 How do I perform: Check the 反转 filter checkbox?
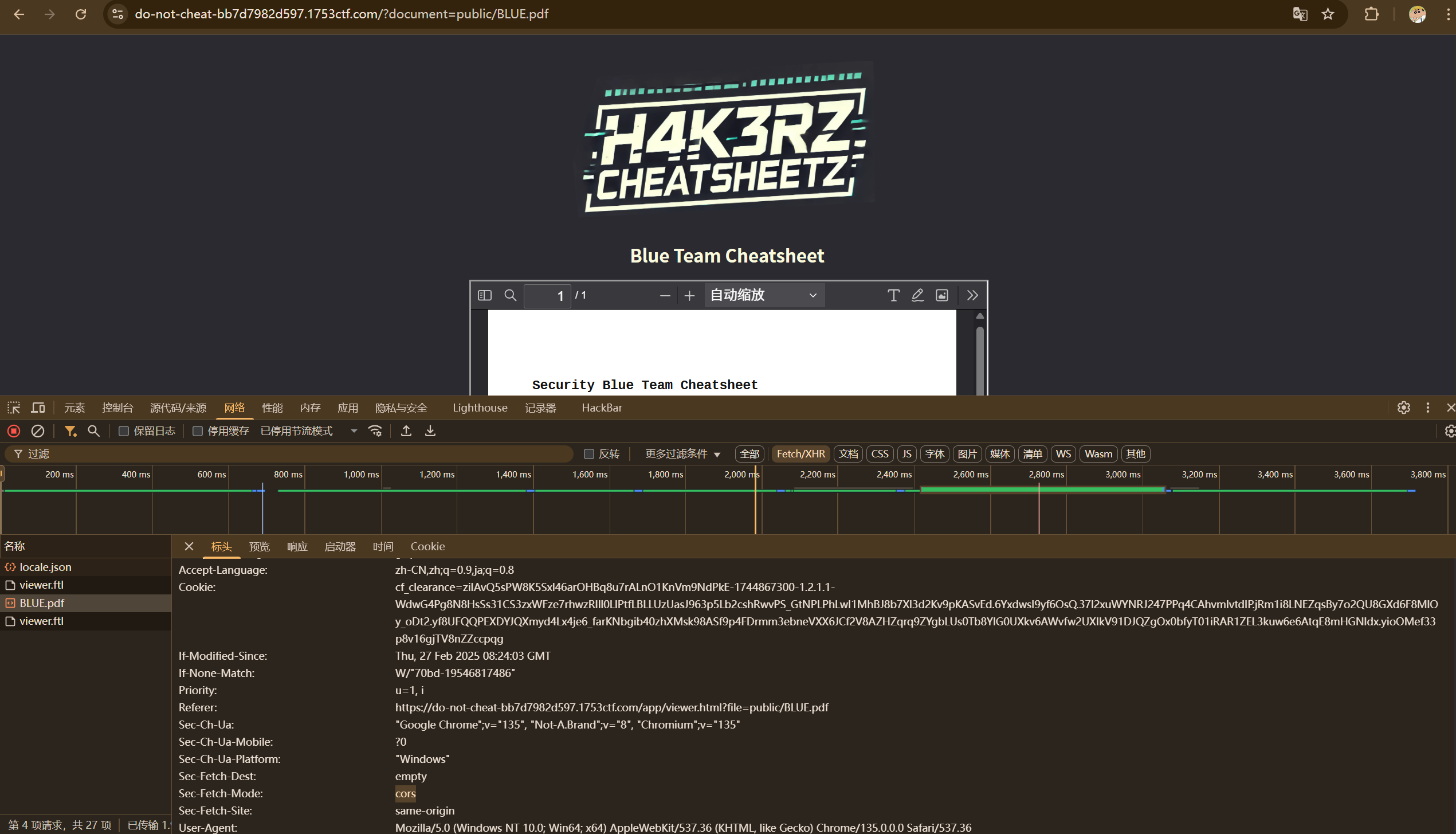(588, 454)
